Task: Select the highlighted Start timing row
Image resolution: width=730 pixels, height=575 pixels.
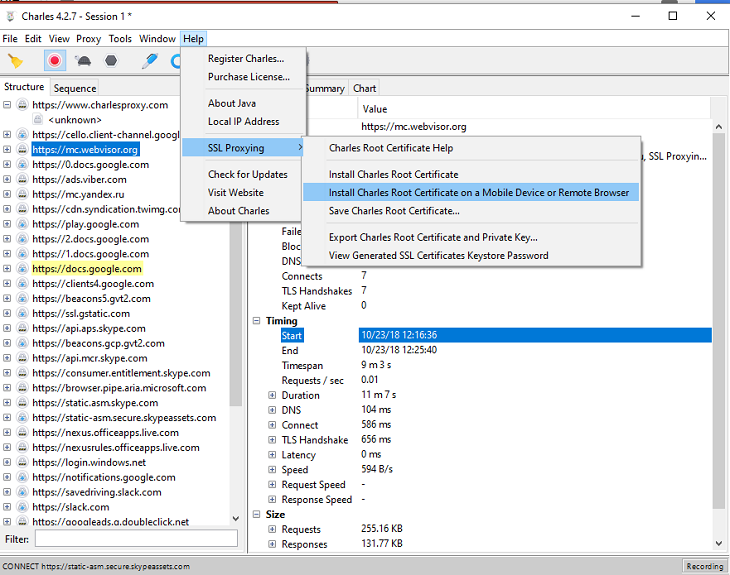Action: point(496,335)
